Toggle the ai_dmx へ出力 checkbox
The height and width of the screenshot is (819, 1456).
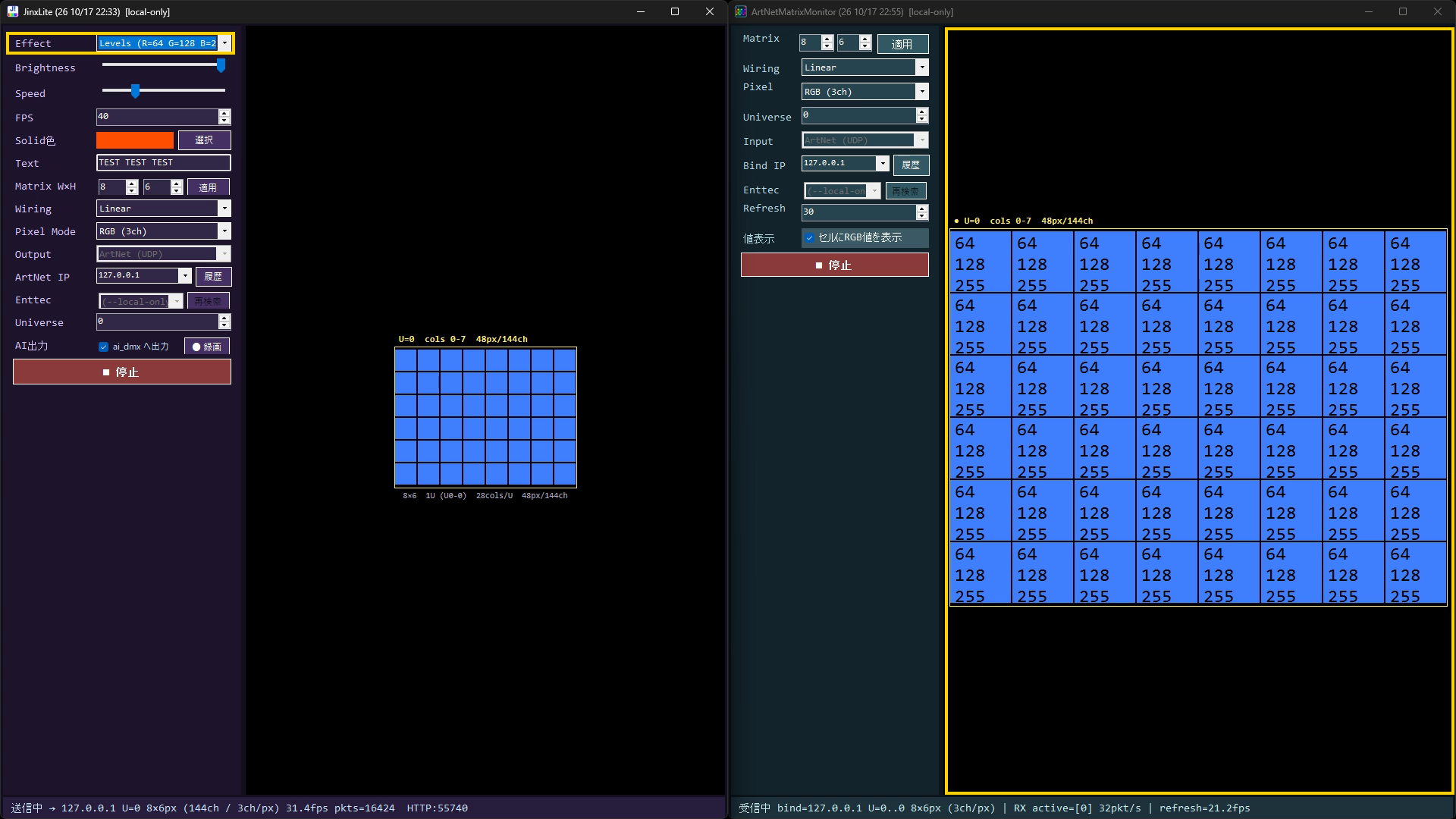(103, 347)
